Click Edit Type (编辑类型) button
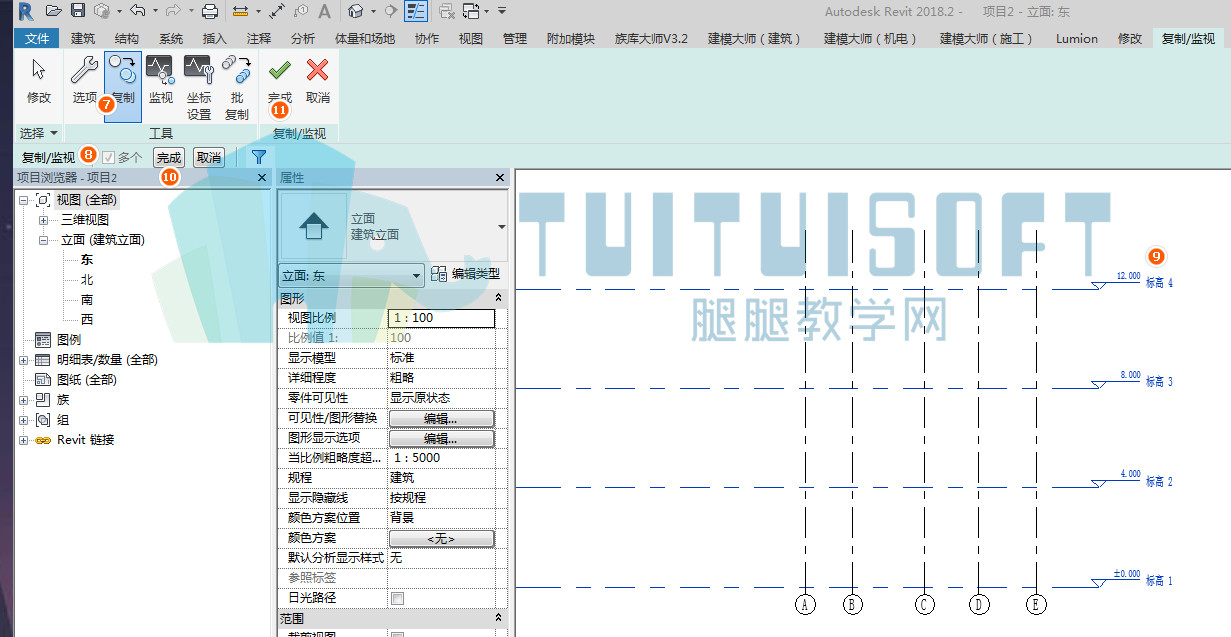 click(465, 274)
